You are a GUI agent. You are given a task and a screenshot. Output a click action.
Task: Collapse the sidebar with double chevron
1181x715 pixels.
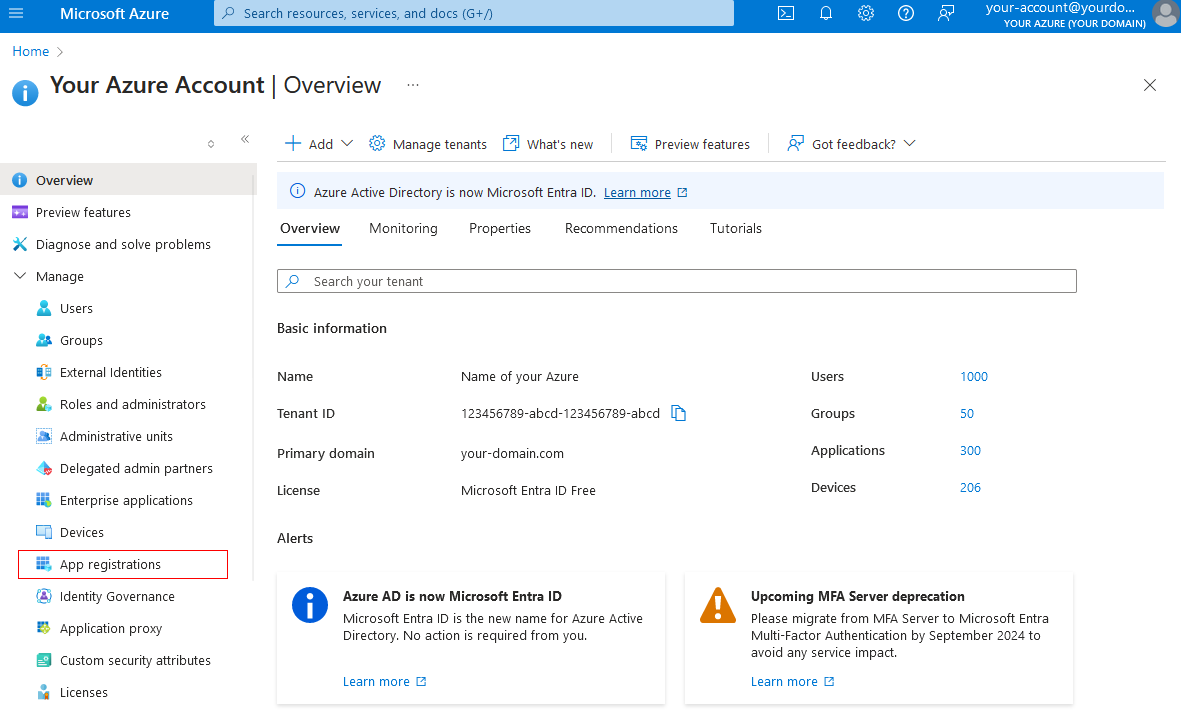(245, 139)
